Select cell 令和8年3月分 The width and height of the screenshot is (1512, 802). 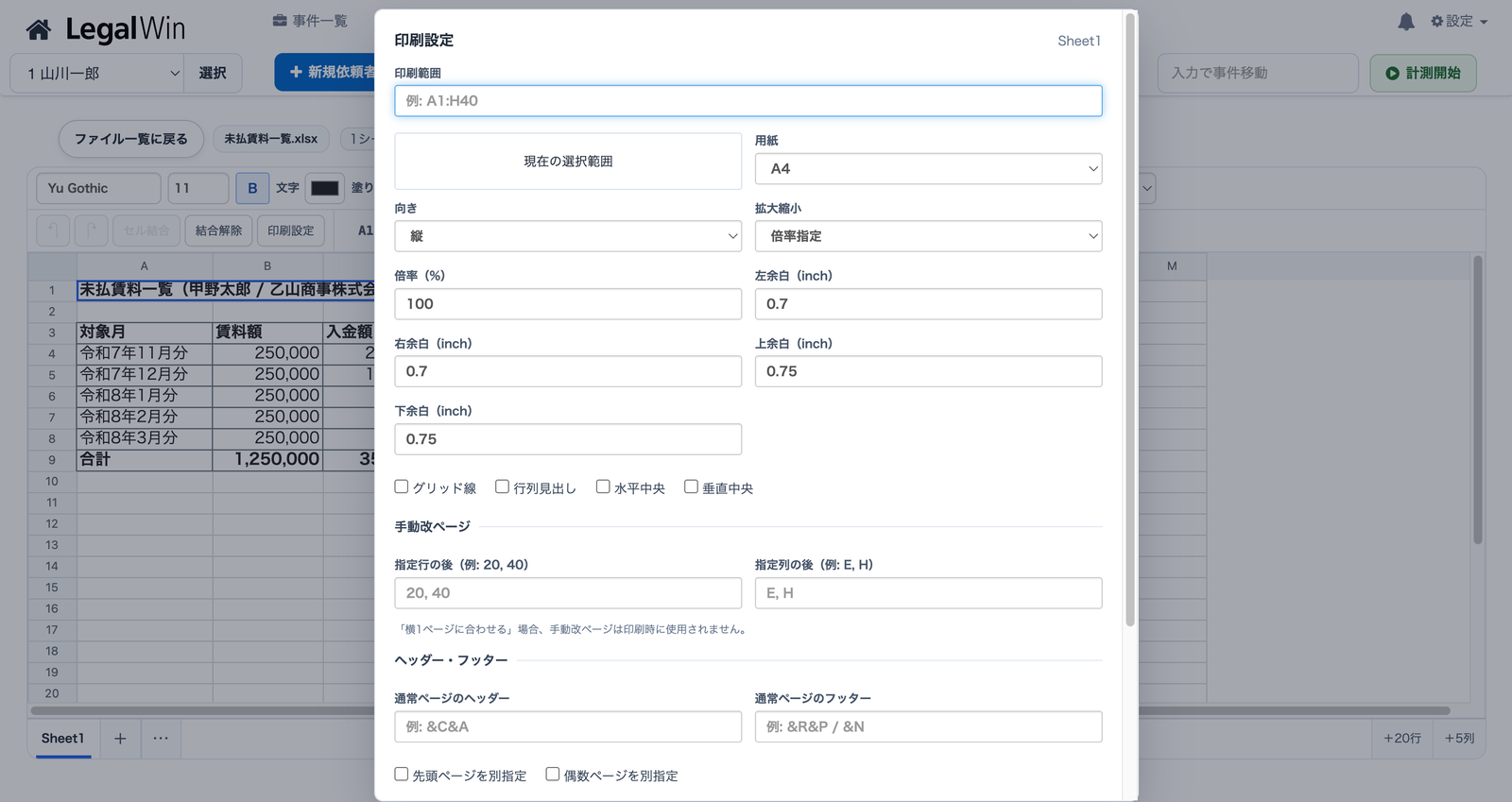click(145, 438)
